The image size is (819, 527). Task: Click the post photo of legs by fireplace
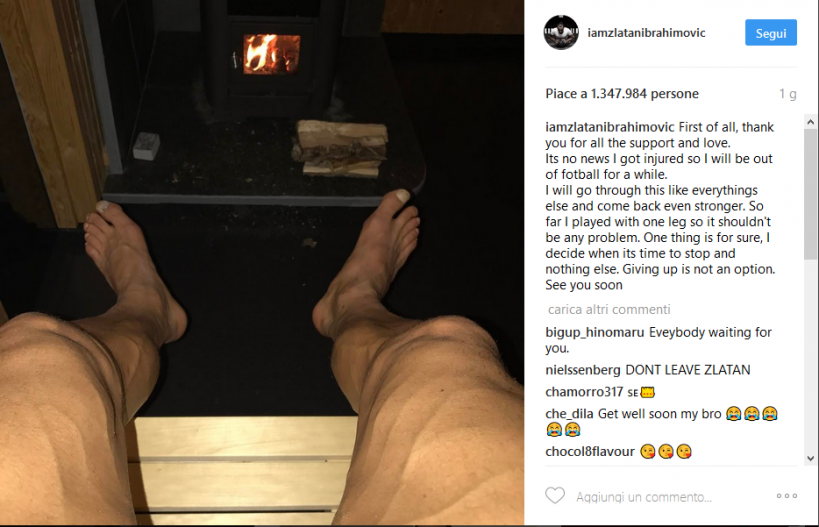pyautogui.click(x=262, y=263)
